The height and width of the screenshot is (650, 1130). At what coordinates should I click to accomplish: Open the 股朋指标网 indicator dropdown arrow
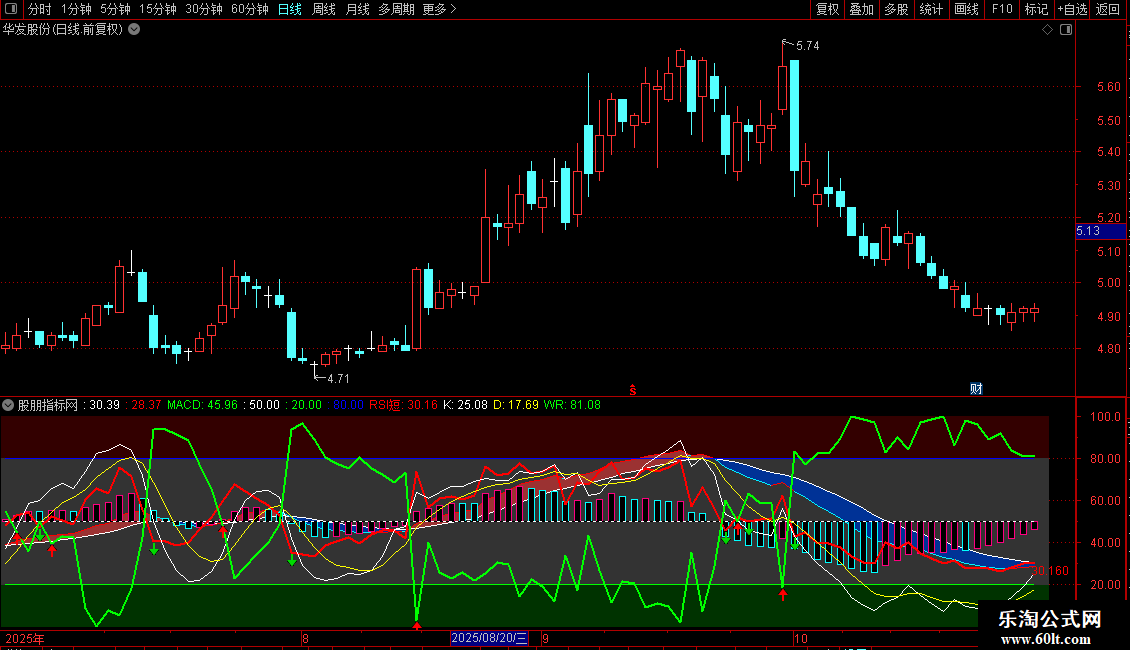point(9,405)
